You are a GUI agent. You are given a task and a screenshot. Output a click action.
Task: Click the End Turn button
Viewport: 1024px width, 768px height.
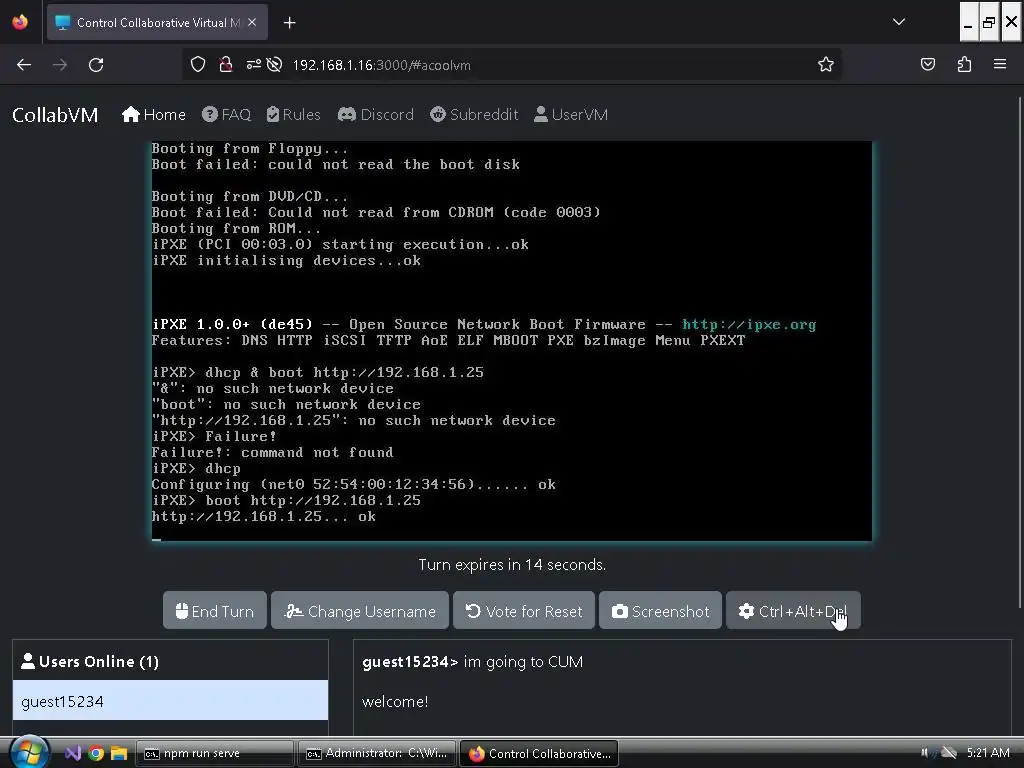(x=214, y=611)
